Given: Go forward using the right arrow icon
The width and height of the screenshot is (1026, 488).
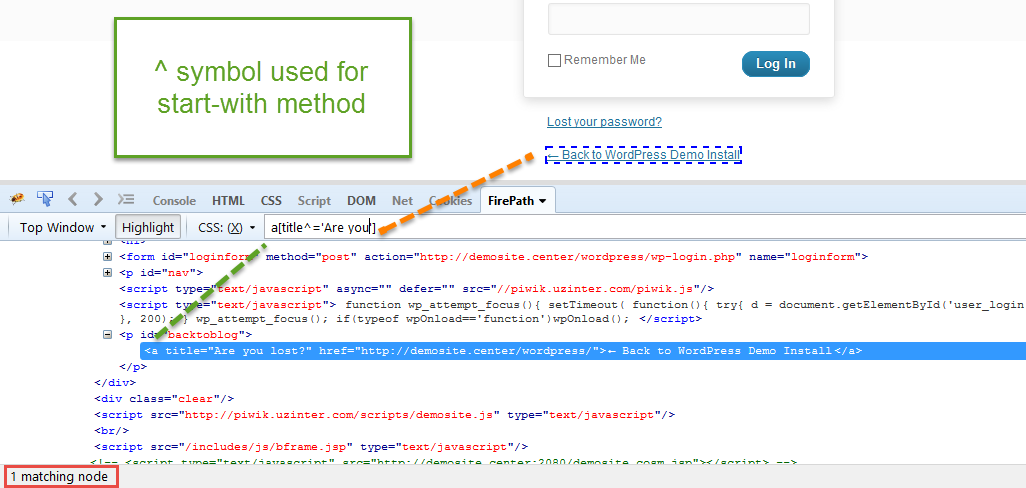Looking at the screenshot, I should click(x=98, y=200).
